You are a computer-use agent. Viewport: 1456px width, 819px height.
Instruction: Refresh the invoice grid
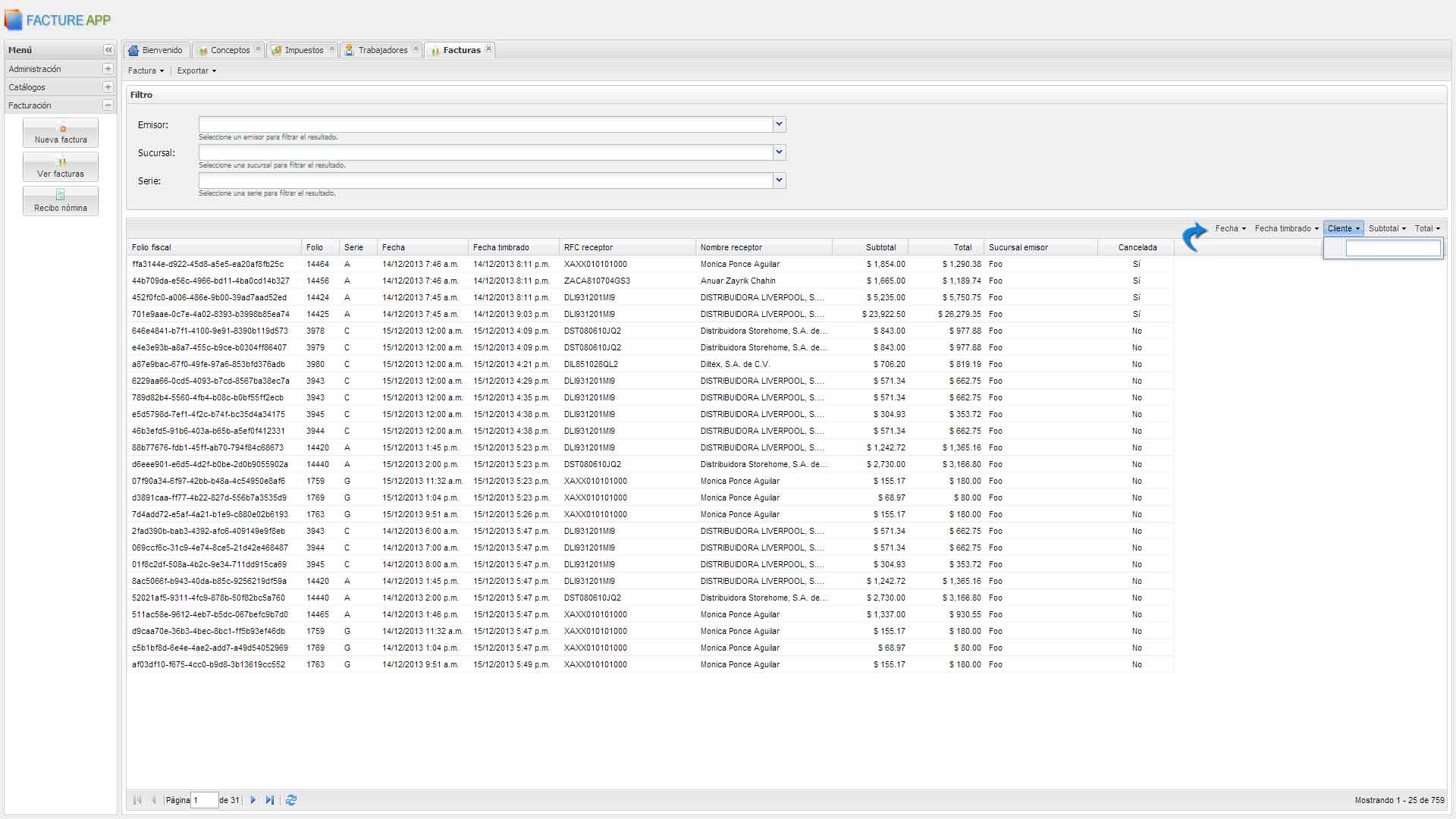(x=291, y=800)
